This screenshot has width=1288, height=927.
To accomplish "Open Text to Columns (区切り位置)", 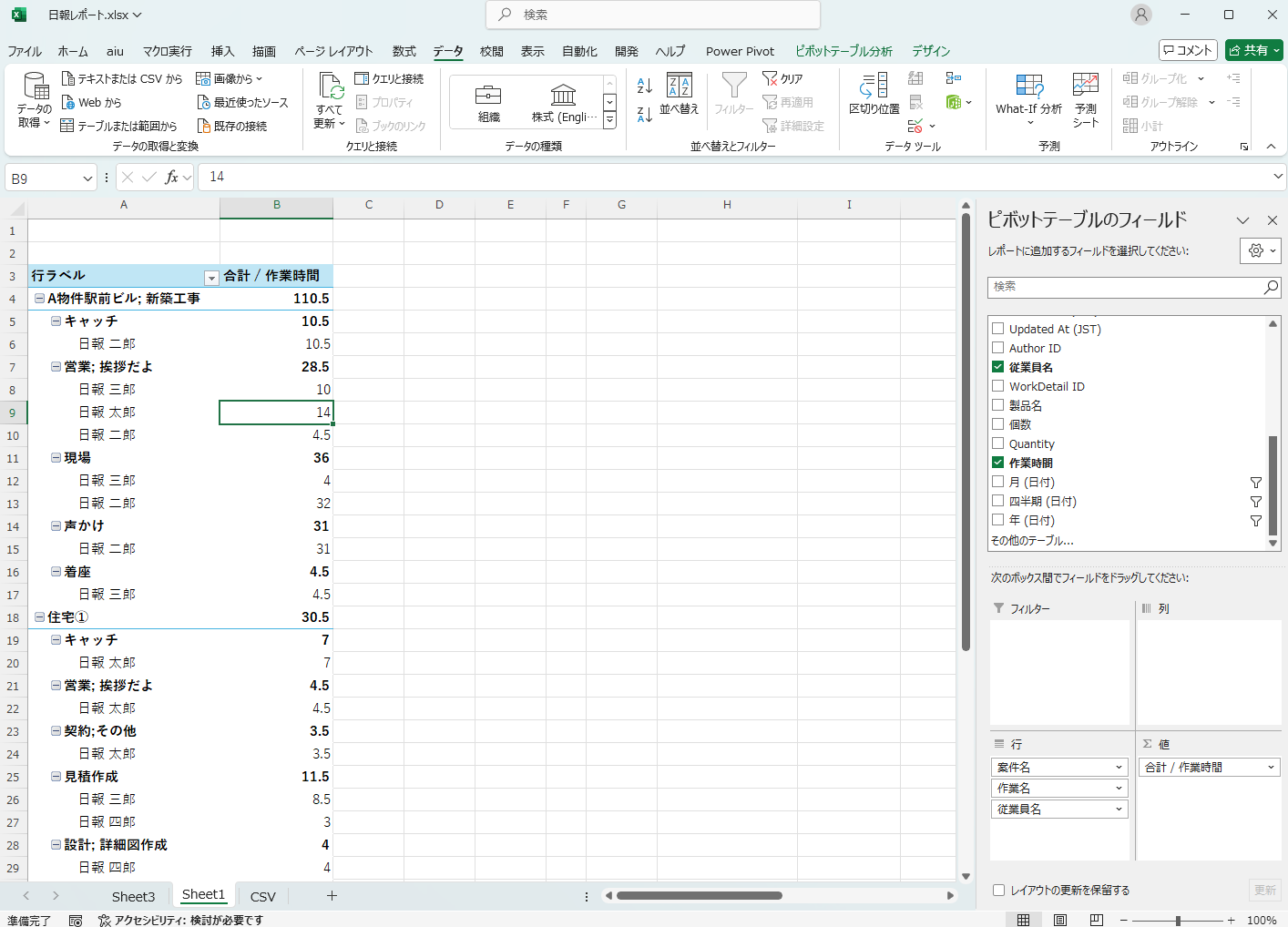I will click(874, 94).
